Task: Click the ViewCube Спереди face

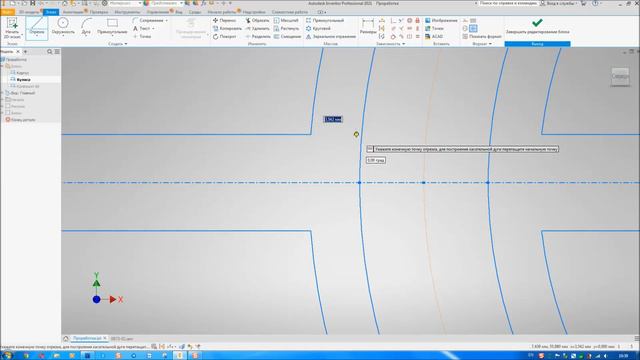Action: (x=620, y=76)
